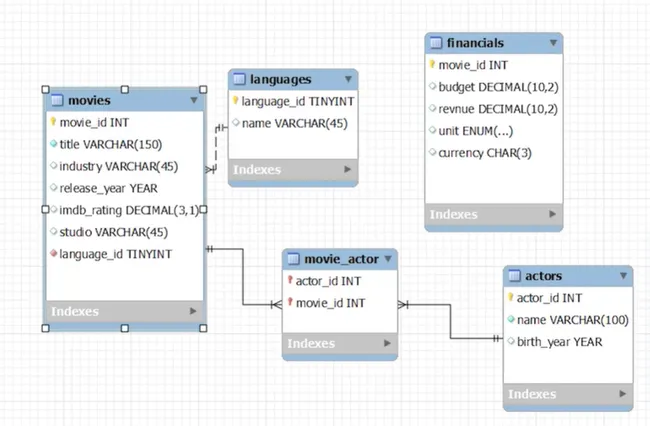Select the title VARCHAR(150) column
Image resolution: width=650 pixels, height=426 pixels.
111,144
